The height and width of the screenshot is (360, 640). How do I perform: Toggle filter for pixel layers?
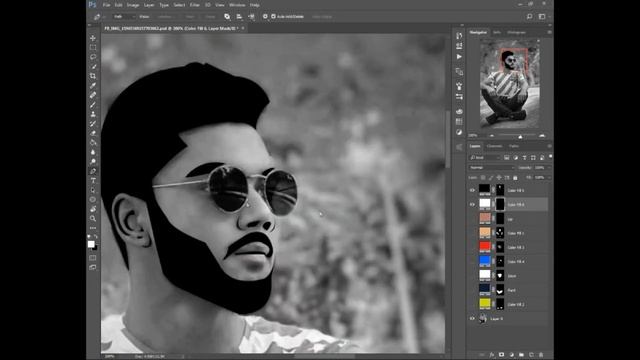[507, 158]
